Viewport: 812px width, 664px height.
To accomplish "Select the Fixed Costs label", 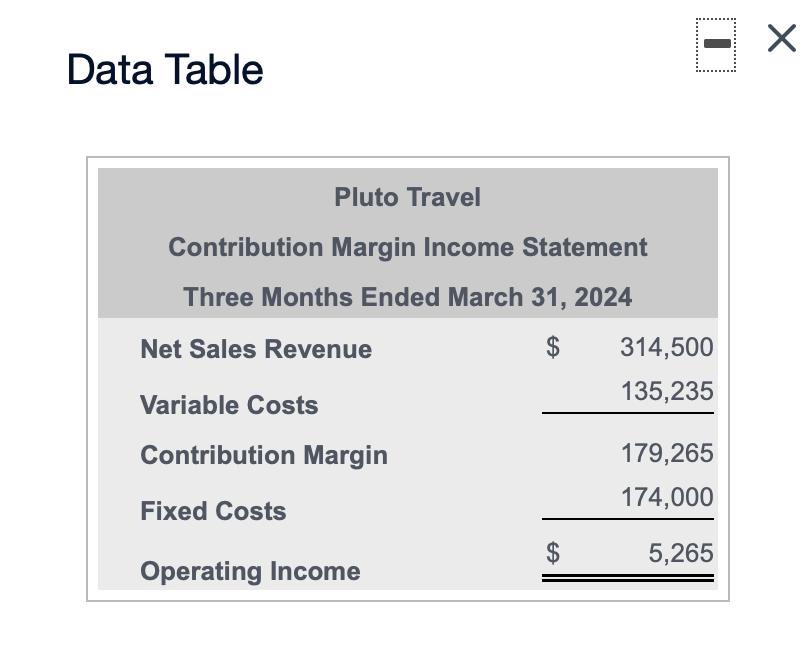I will [x=212, y=511].
